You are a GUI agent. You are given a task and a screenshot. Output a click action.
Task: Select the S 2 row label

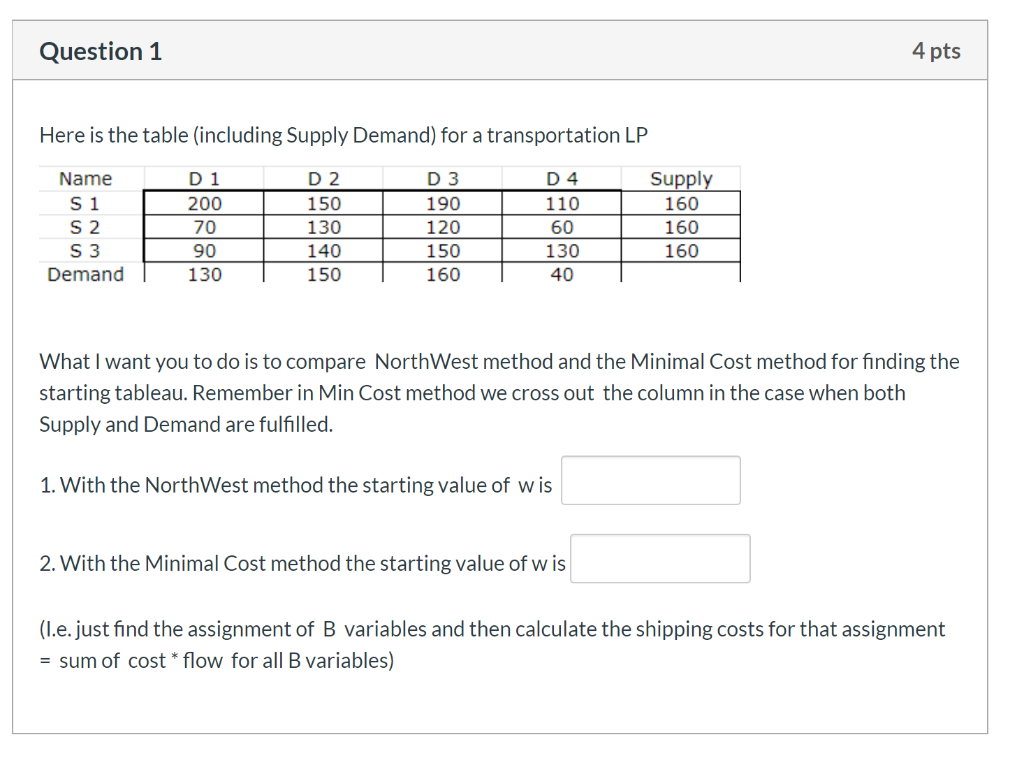click(85, 227)
